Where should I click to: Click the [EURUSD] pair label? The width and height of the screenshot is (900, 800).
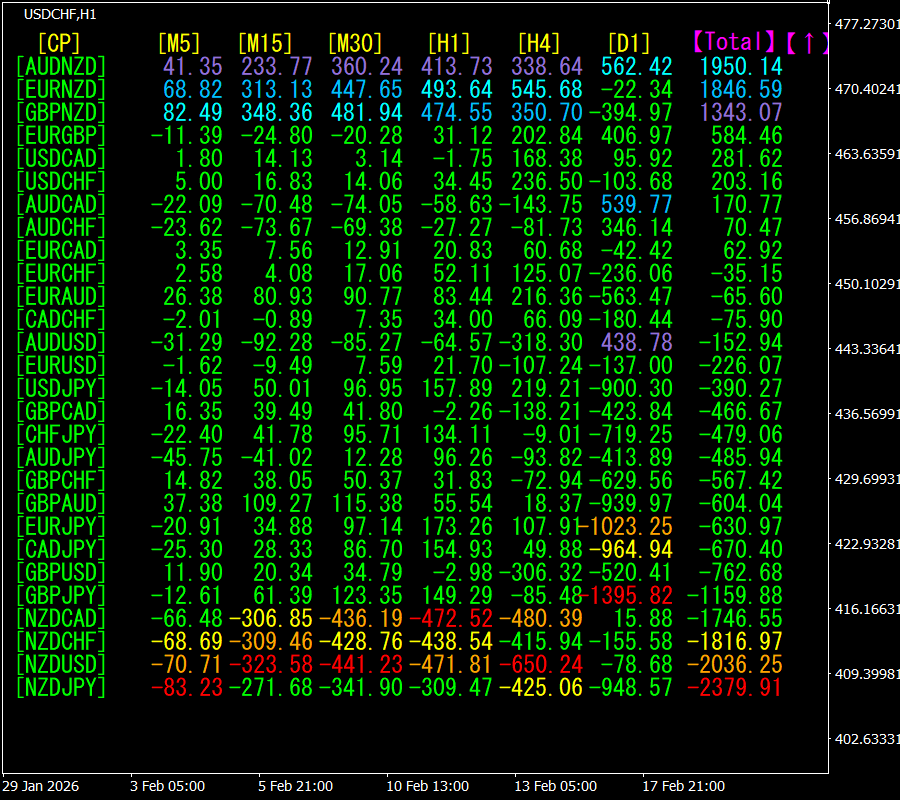(61, 365)
